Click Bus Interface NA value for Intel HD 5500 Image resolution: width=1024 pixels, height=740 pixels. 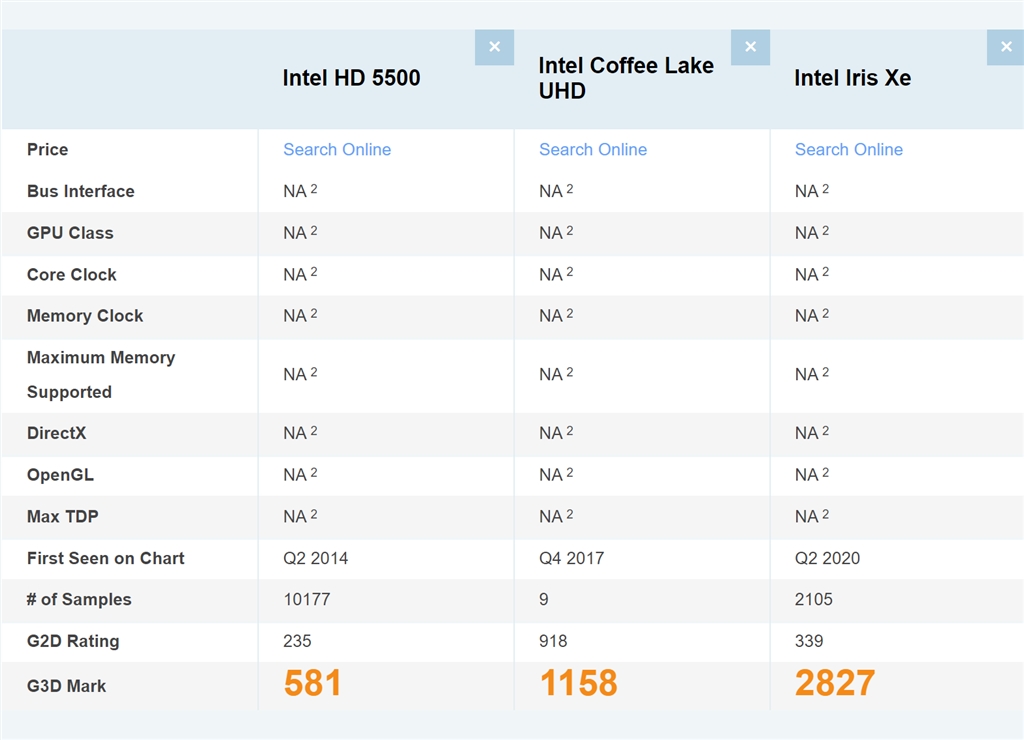[300, 191]
